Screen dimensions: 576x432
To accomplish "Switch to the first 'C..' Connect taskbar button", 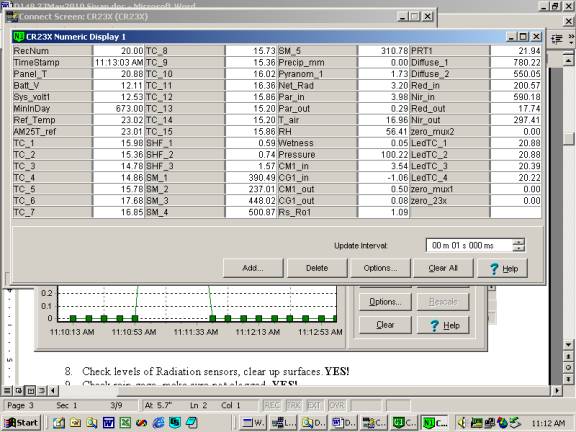I will click(374, 423).
